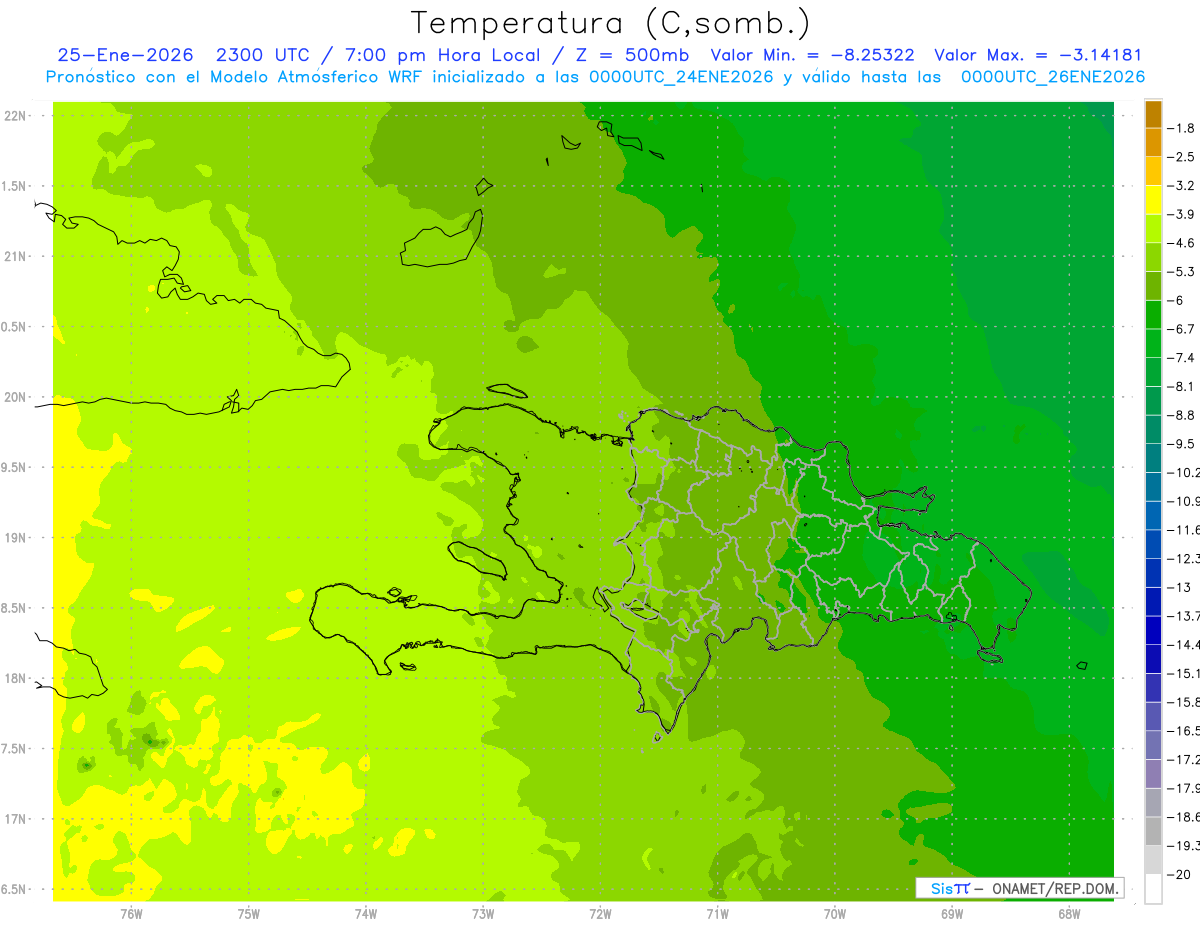This screenshot has width=1200, height=927.
Task: Click the "Valor Max. = -3.14181" text
Action: 1038,55
